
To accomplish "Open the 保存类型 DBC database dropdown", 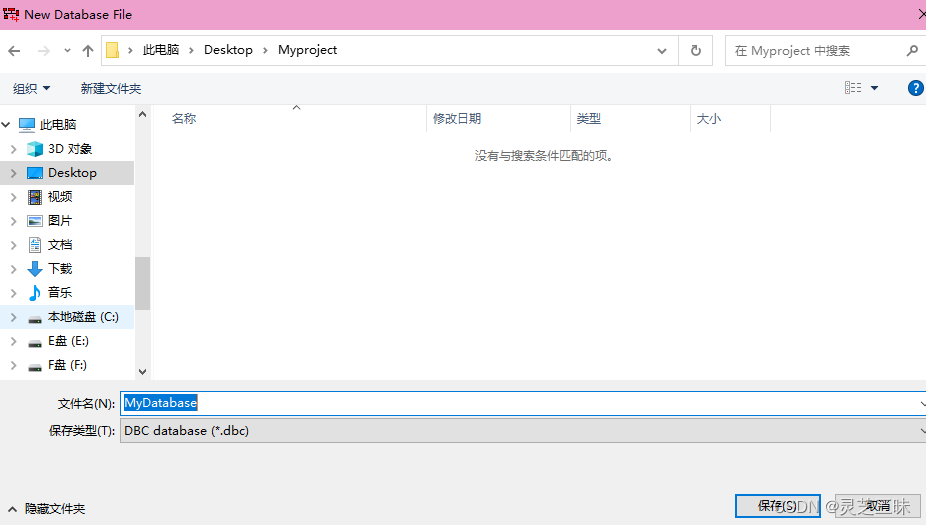I will [x=523, y=431].
